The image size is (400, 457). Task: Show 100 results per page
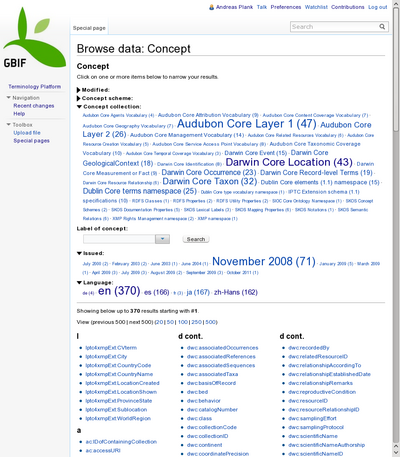[183, 322]
